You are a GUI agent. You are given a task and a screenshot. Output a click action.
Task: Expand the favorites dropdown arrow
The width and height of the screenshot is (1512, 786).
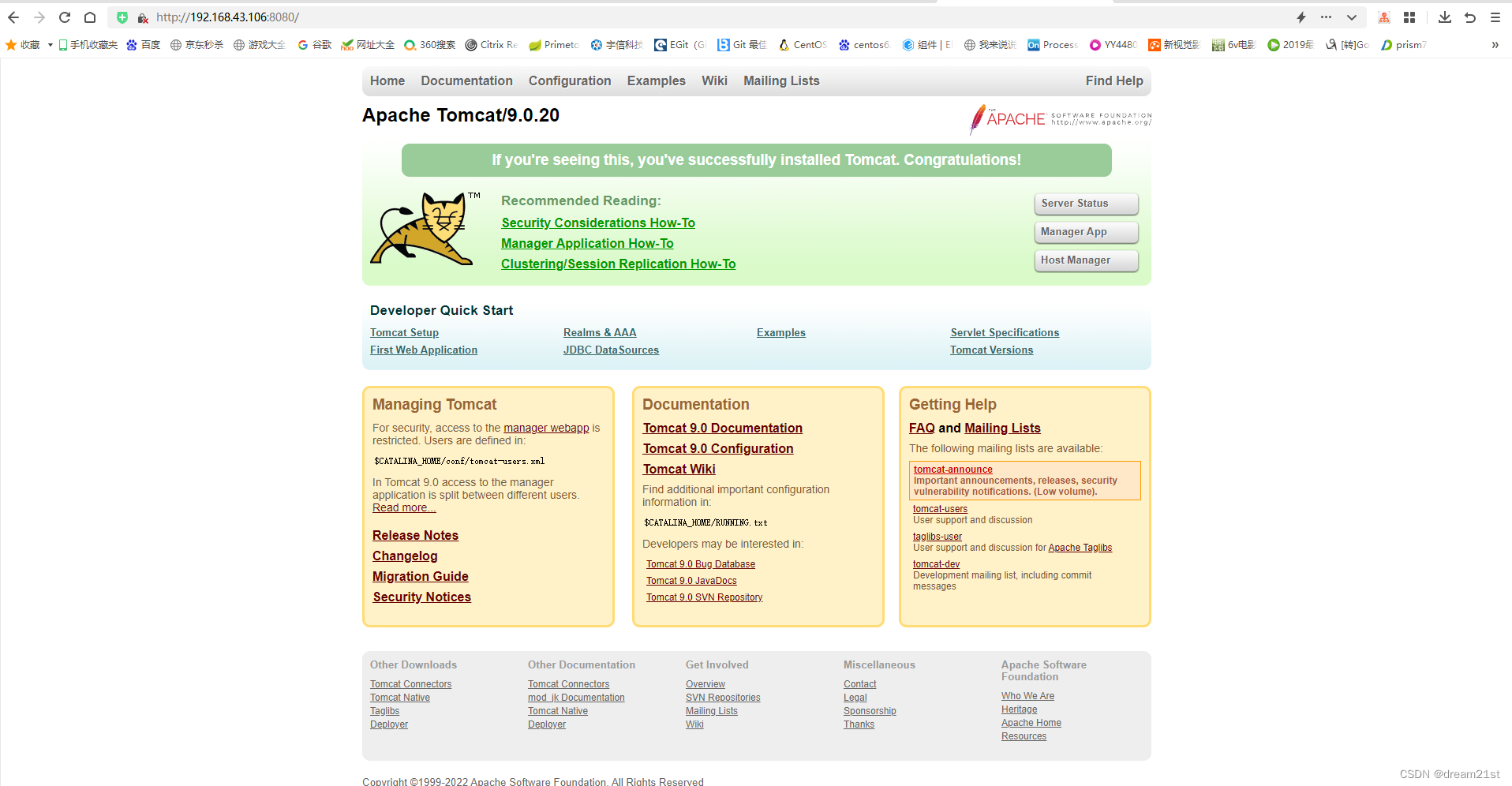tap(50, 45)
